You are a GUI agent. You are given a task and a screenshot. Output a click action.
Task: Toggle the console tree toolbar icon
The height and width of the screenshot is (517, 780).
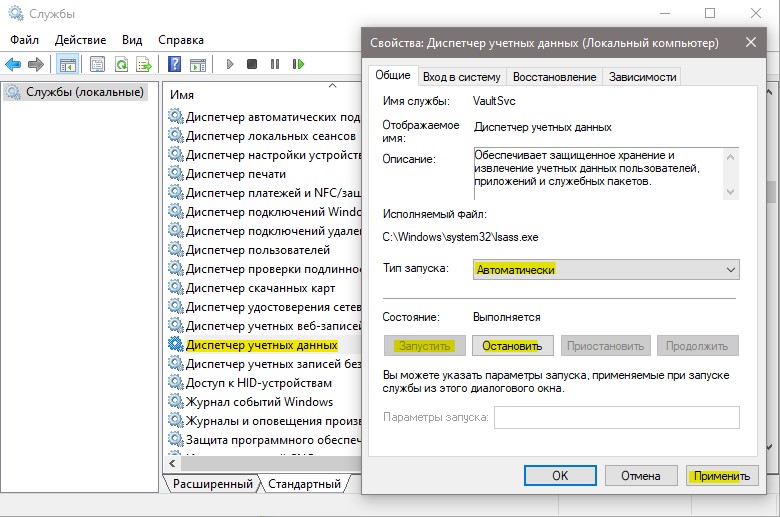(x=67, y=64)
